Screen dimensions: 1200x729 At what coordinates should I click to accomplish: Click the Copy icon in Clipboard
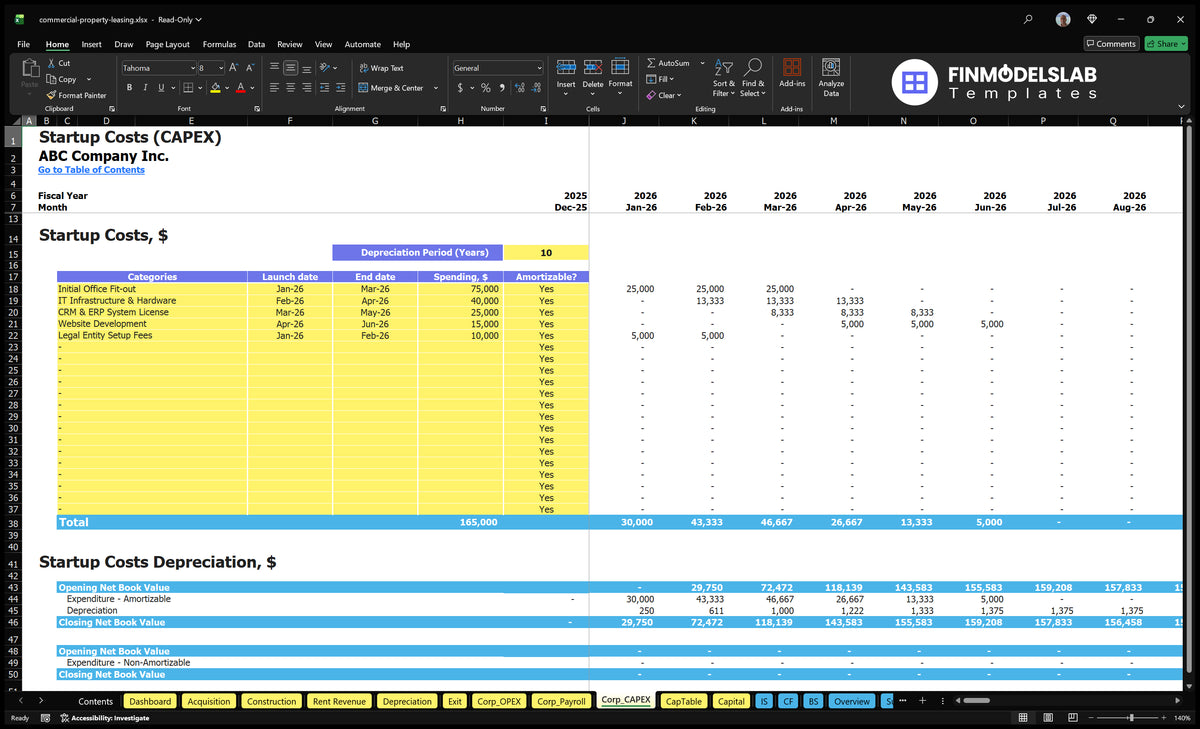click(51, 79)
